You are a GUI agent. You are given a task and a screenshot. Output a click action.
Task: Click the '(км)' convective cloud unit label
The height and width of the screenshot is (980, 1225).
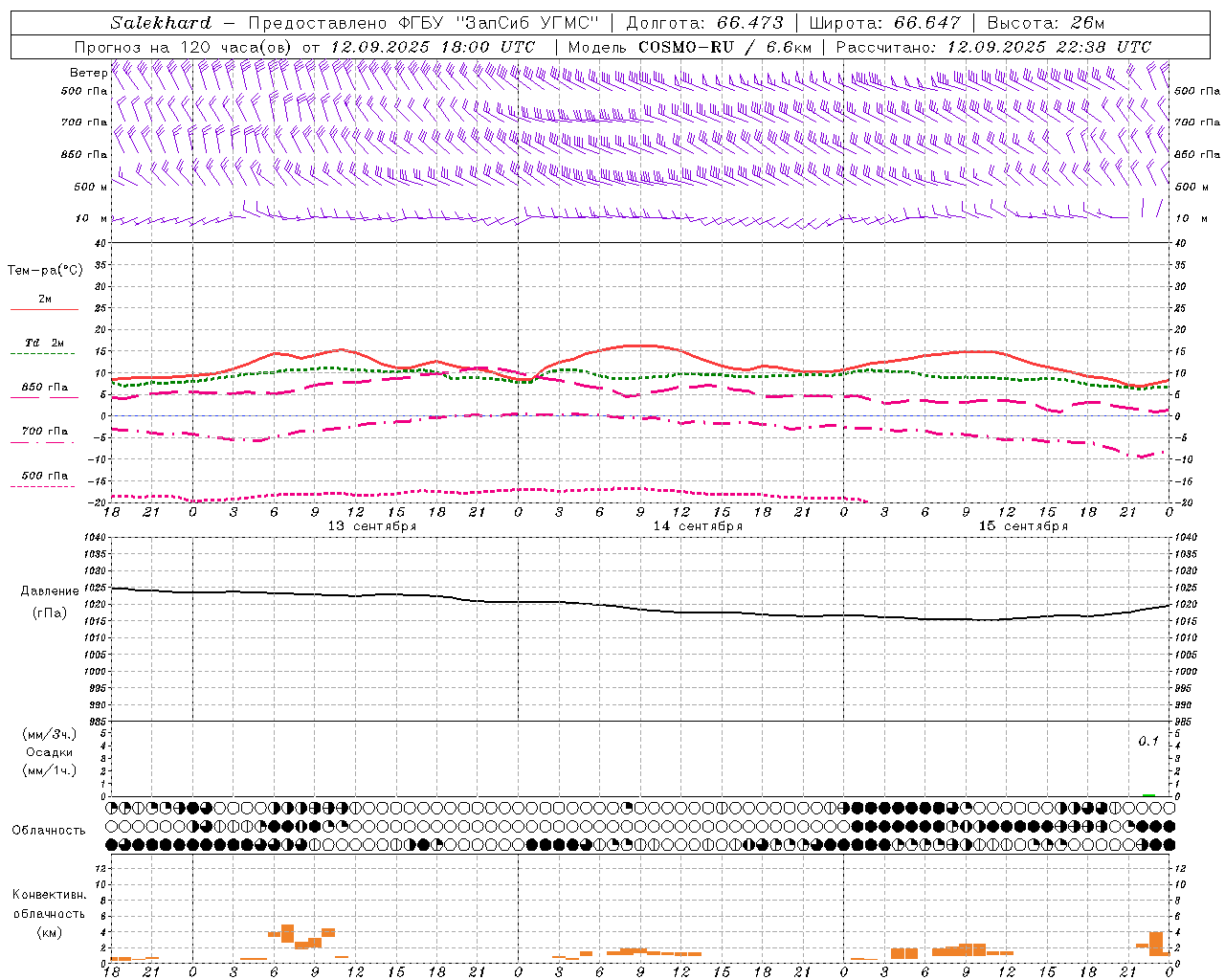[x=49, y=932]
